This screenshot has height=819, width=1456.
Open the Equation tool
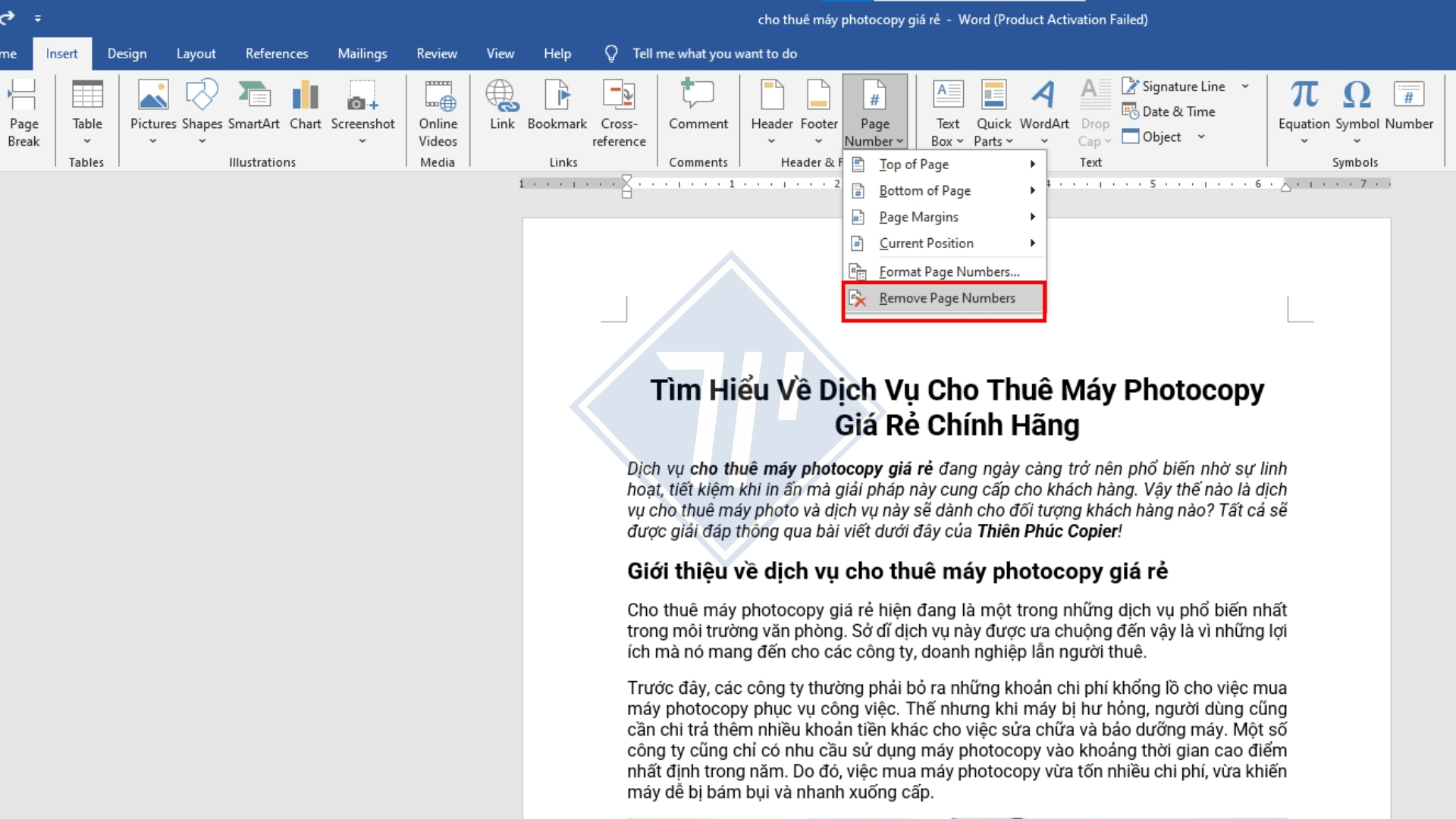click(1303, 106)
